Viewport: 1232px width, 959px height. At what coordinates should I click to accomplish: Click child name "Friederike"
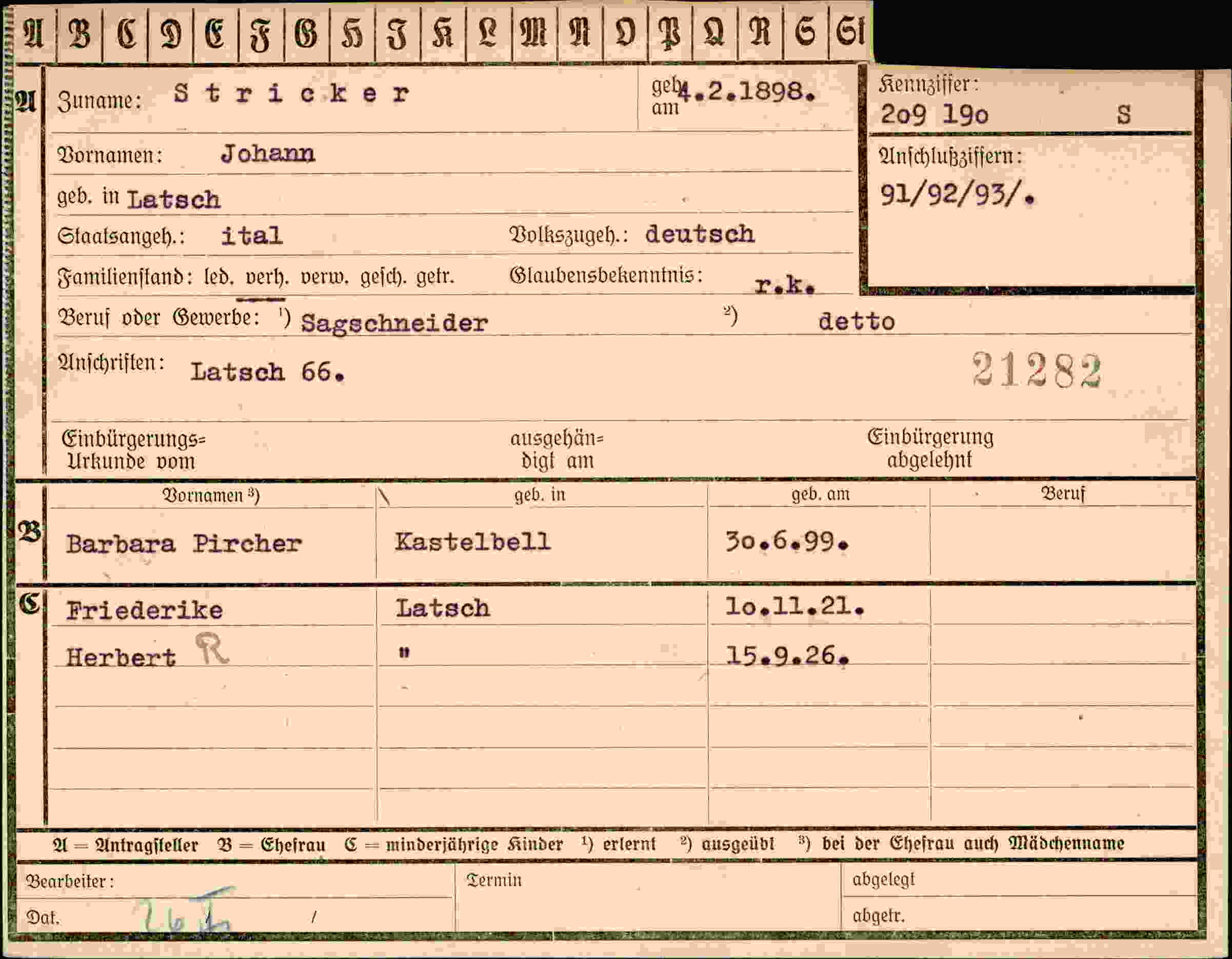coord(145,610)
